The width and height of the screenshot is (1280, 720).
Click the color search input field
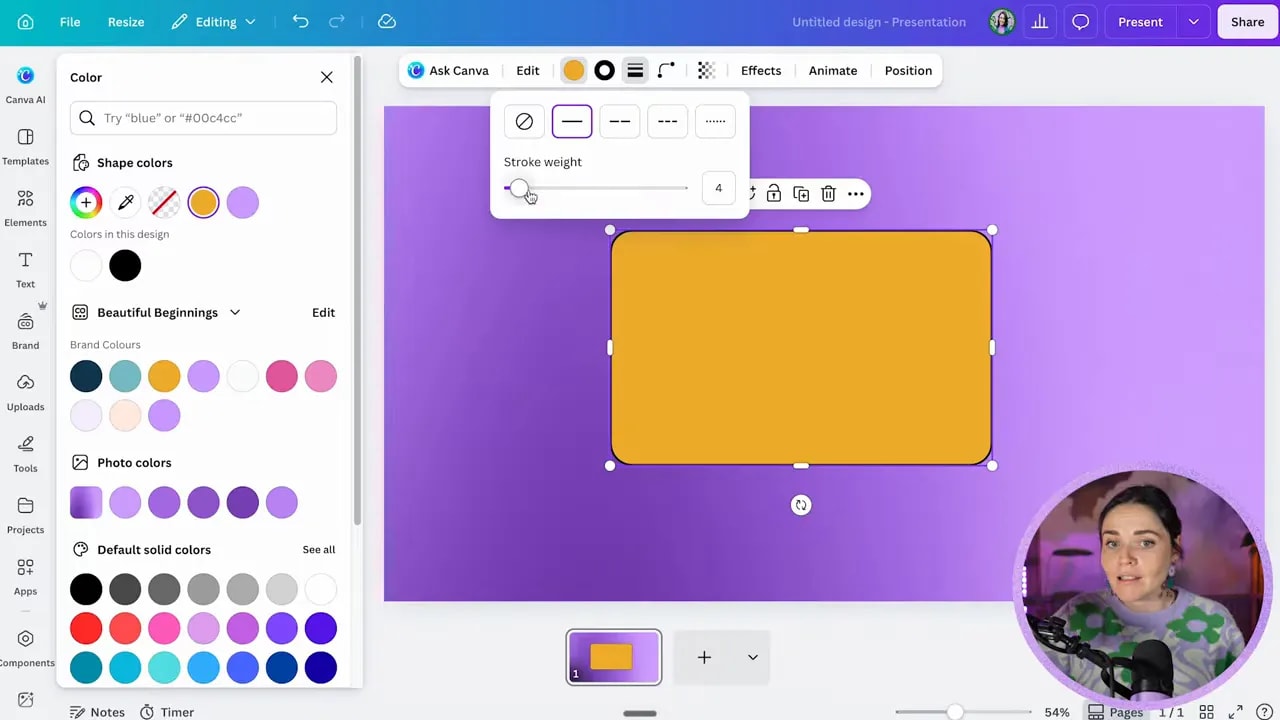[x=203, y=118]
